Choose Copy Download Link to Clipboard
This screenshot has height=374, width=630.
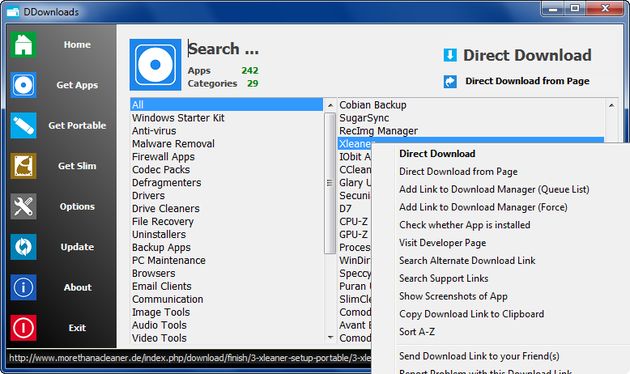click(472, 314)
